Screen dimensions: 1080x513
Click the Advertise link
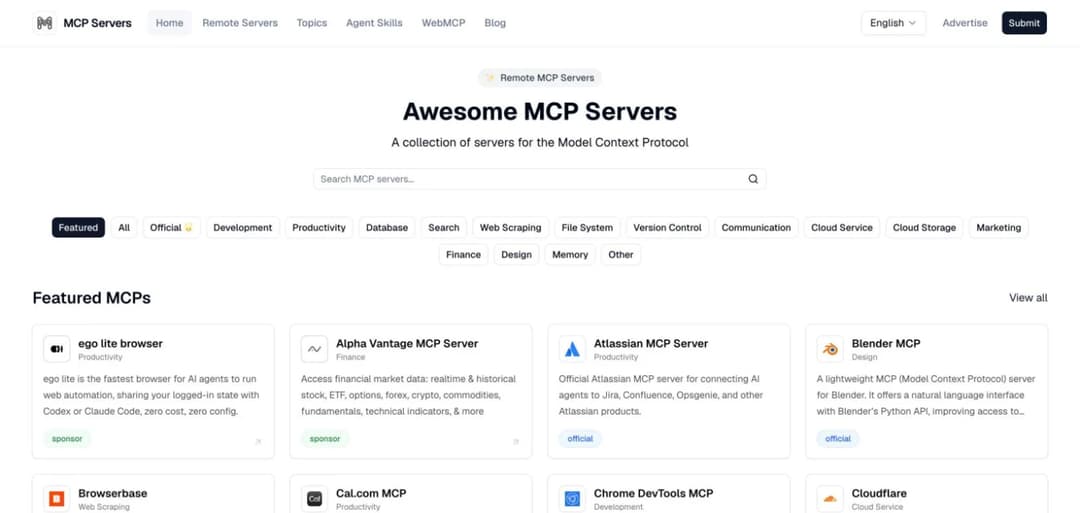click(964, 23)
